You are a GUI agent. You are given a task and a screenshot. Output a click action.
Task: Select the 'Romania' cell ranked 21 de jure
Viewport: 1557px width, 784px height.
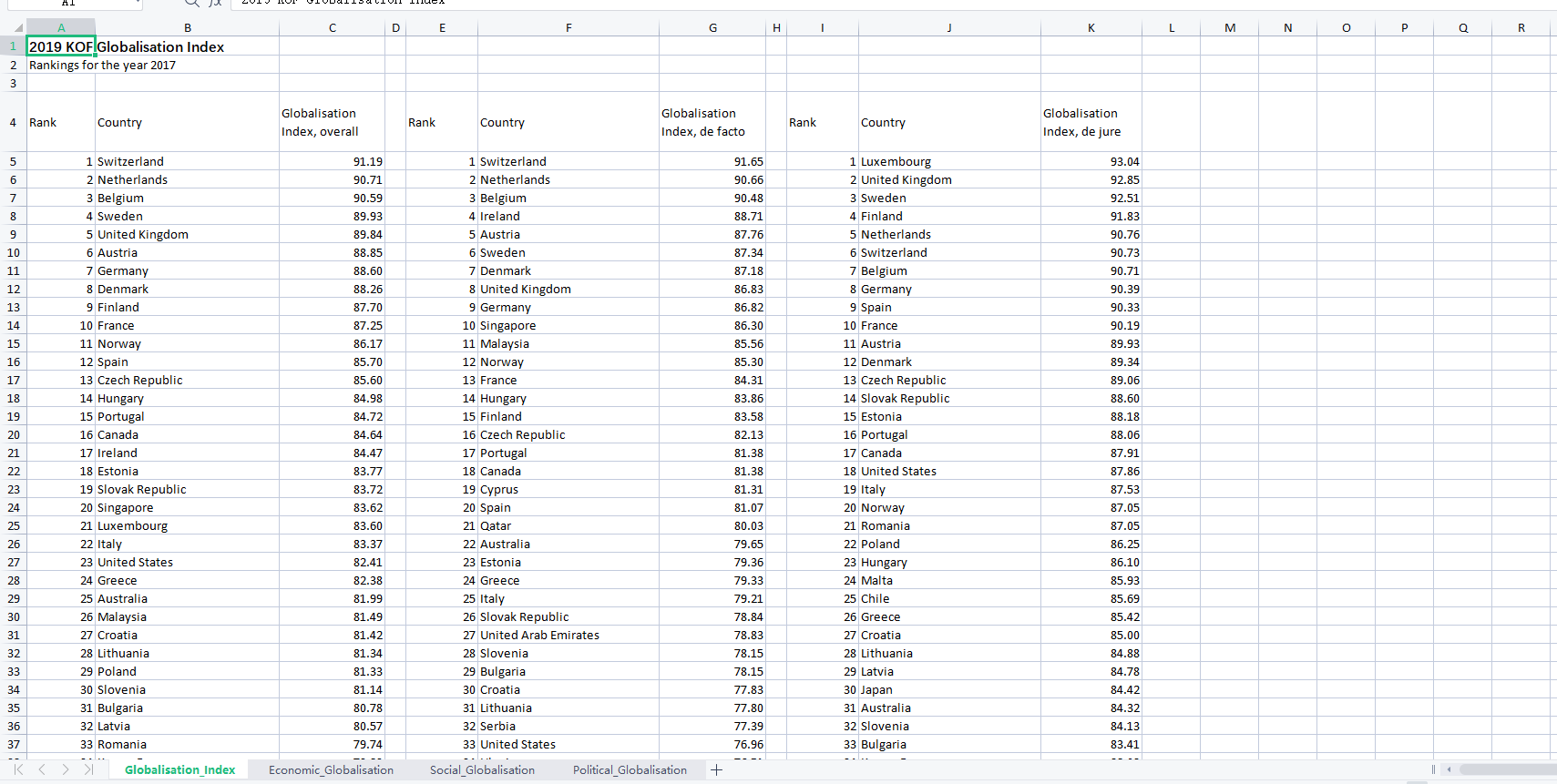[949, 525]
